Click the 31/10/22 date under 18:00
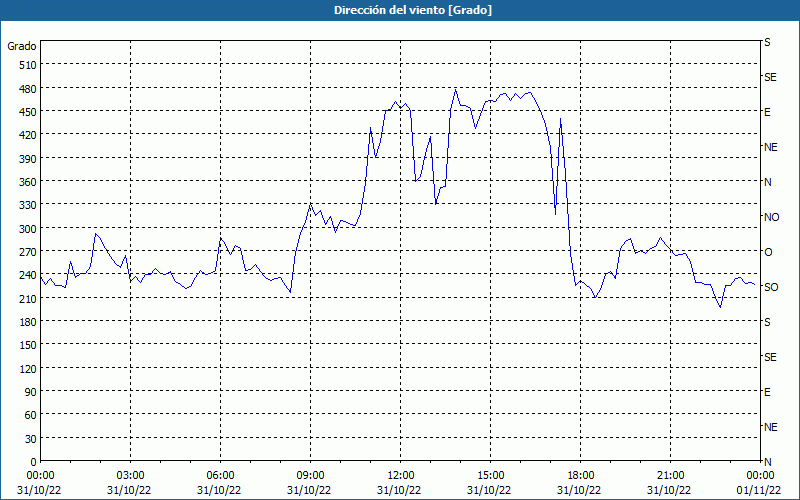 point(579,491)
